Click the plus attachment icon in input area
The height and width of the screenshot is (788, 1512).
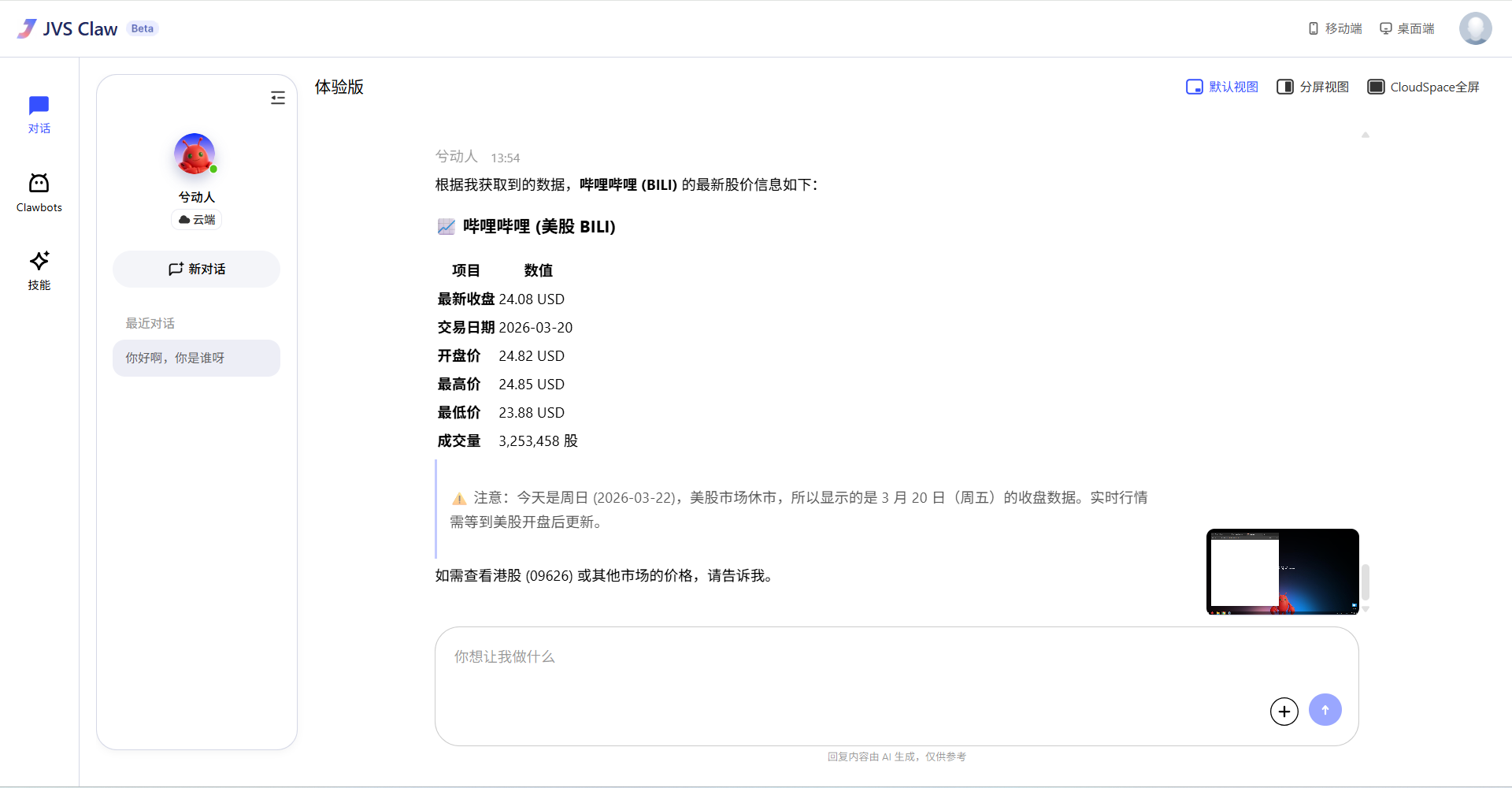click(1284, 710)
